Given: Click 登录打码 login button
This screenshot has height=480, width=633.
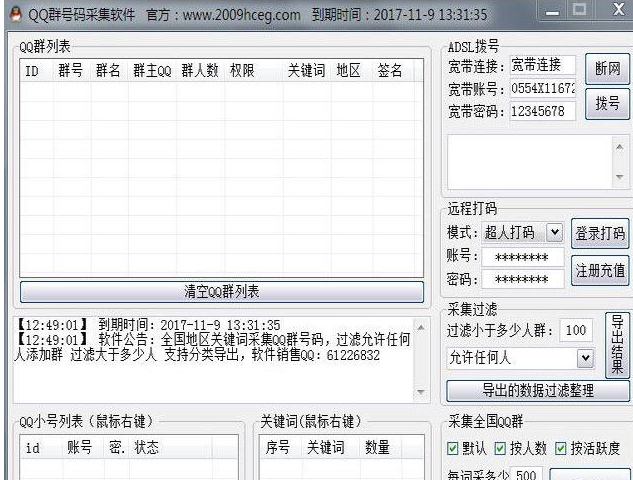Looking at the screenshot, I should pyautogui.click(x=600, y=233).
